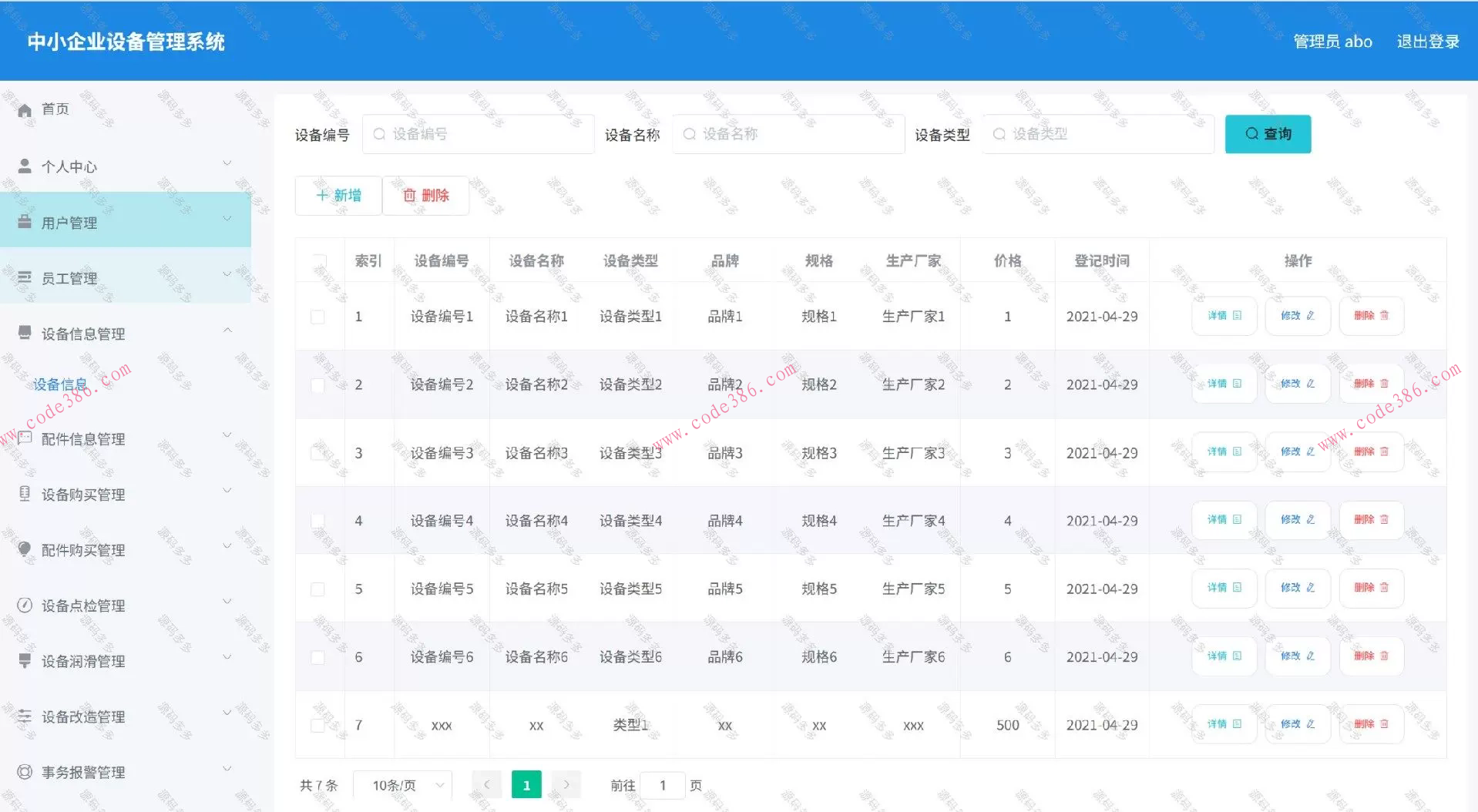Click 退出登录 in the top bar
Screen dimensions: 1478x812
[x=1427, y=41]
